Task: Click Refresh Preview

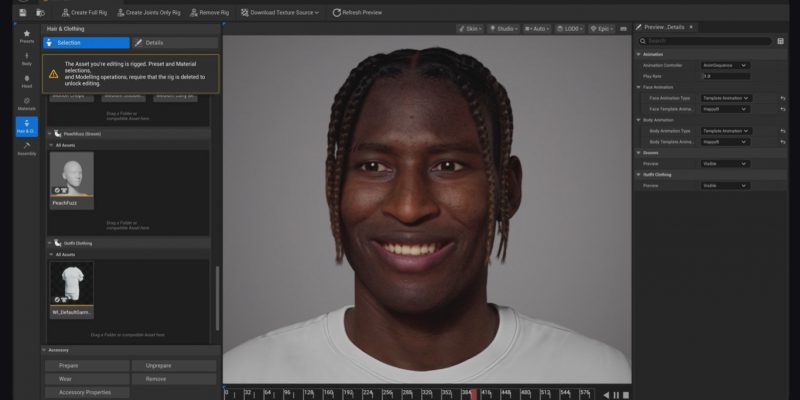Action: 357,12
